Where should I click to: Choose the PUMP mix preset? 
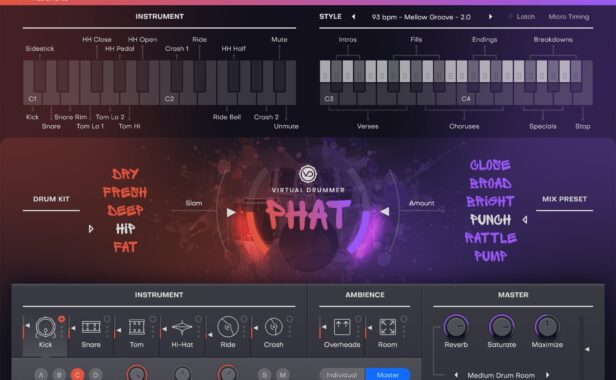click(490, 256)
